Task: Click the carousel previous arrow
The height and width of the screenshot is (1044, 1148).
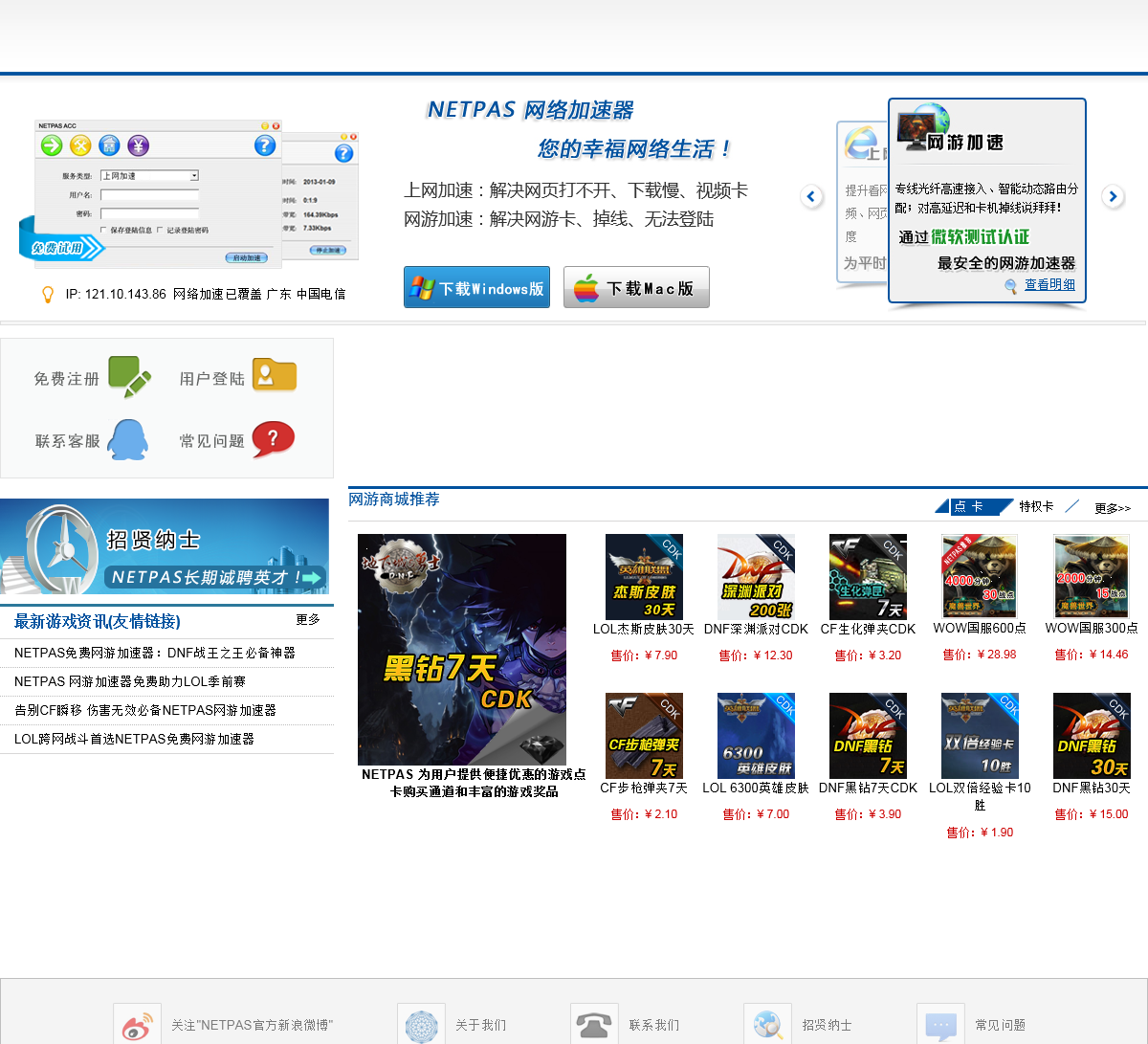Action: [x=811, y=196]
